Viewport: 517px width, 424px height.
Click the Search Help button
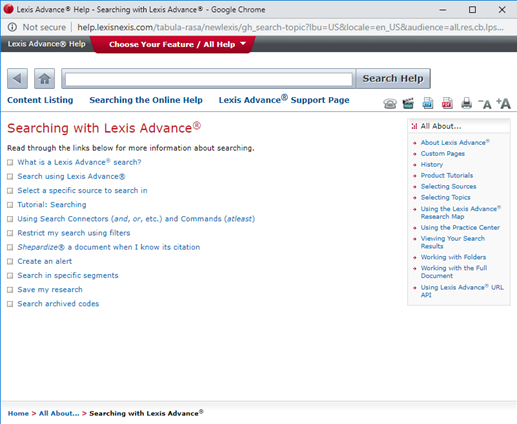pos(393,79)
